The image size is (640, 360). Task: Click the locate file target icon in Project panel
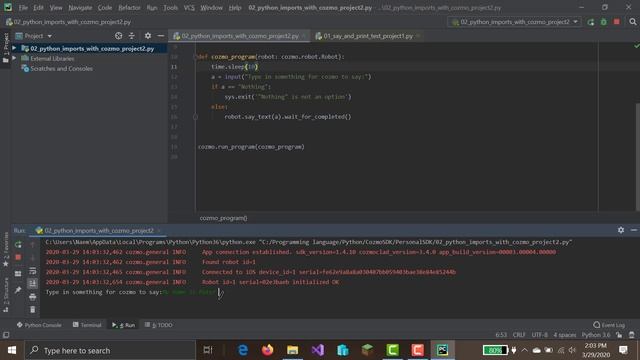point(118,36)
